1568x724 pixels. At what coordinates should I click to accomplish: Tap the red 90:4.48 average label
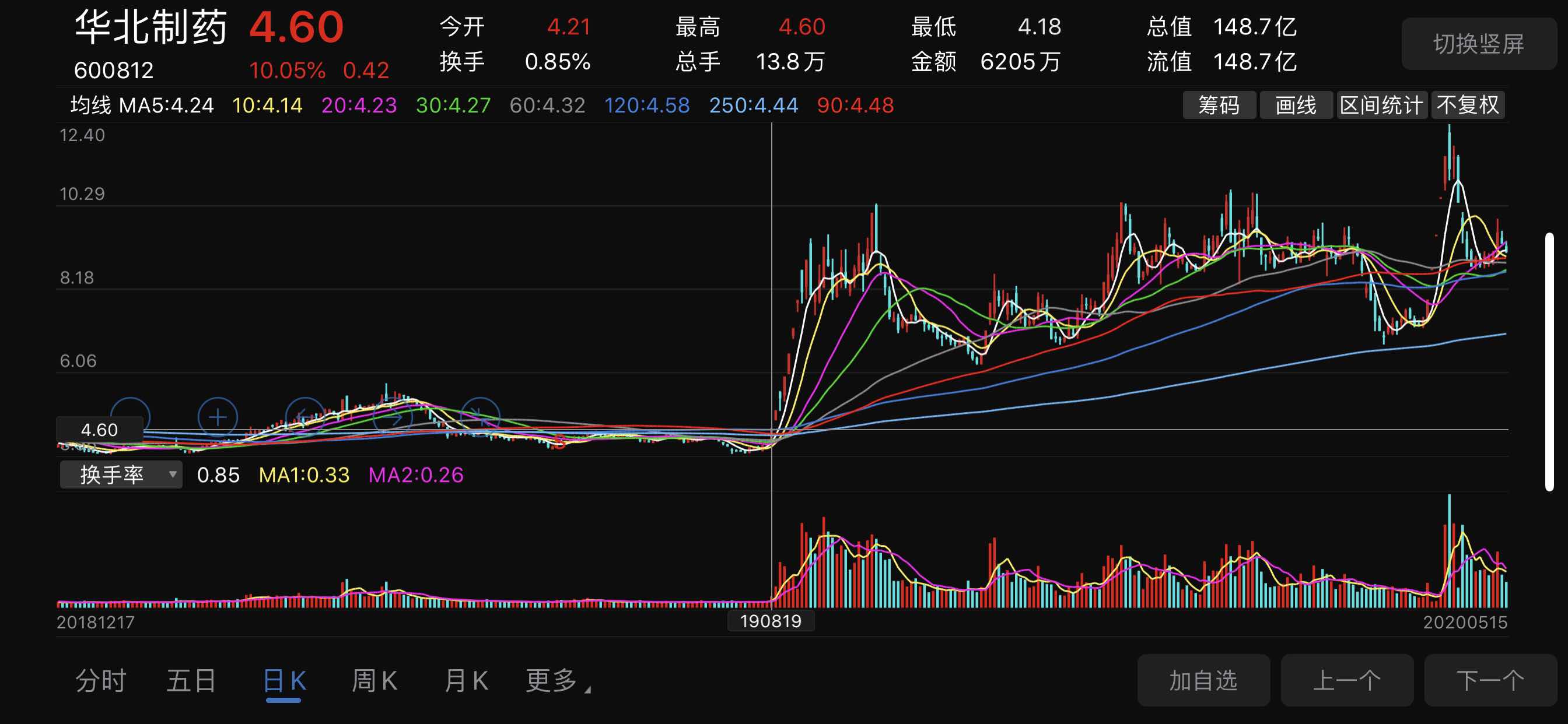click(855, 106)
